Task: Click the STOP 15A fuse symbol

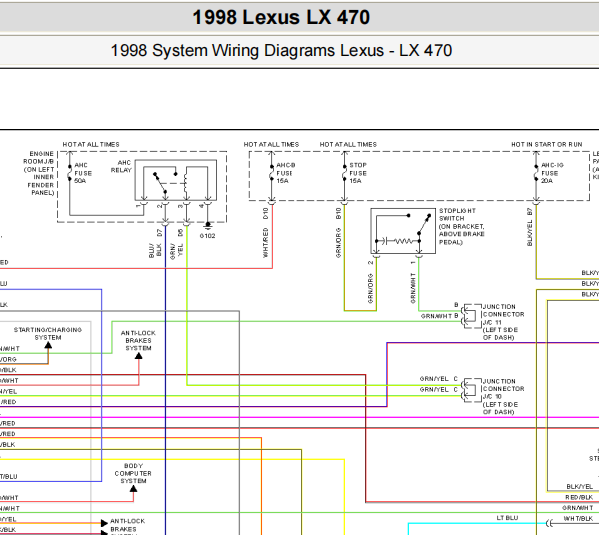Action: [x=345, y=173]
